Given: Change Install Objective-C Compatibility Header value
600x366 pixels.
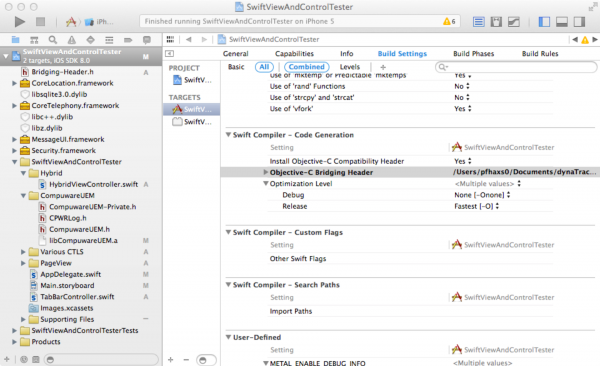Looking at the screenshot, I should [x=463, y=161].
